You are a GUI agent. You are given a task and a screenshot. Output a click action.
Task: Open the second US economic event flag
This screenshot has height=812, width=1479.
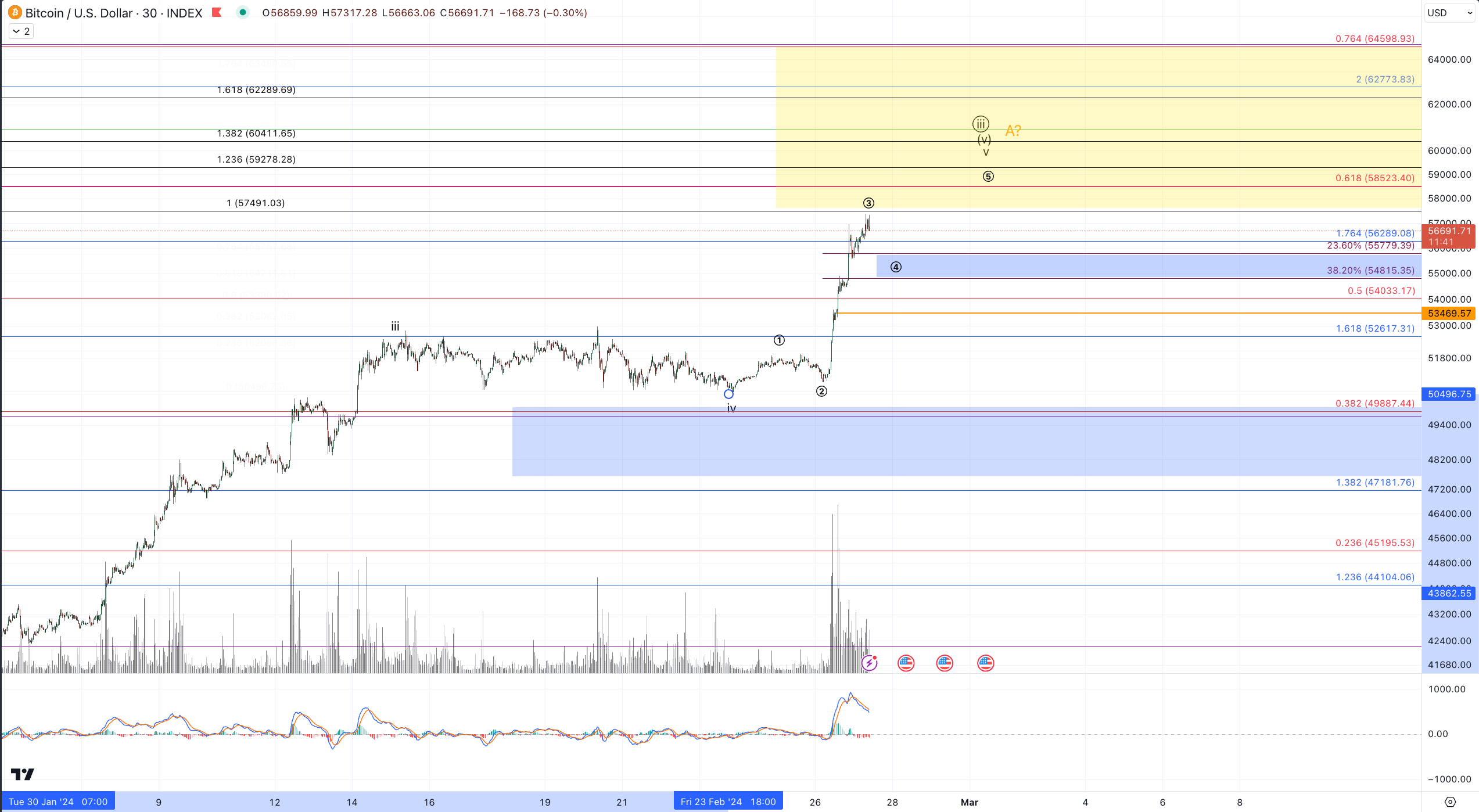(x=945, y=663)
